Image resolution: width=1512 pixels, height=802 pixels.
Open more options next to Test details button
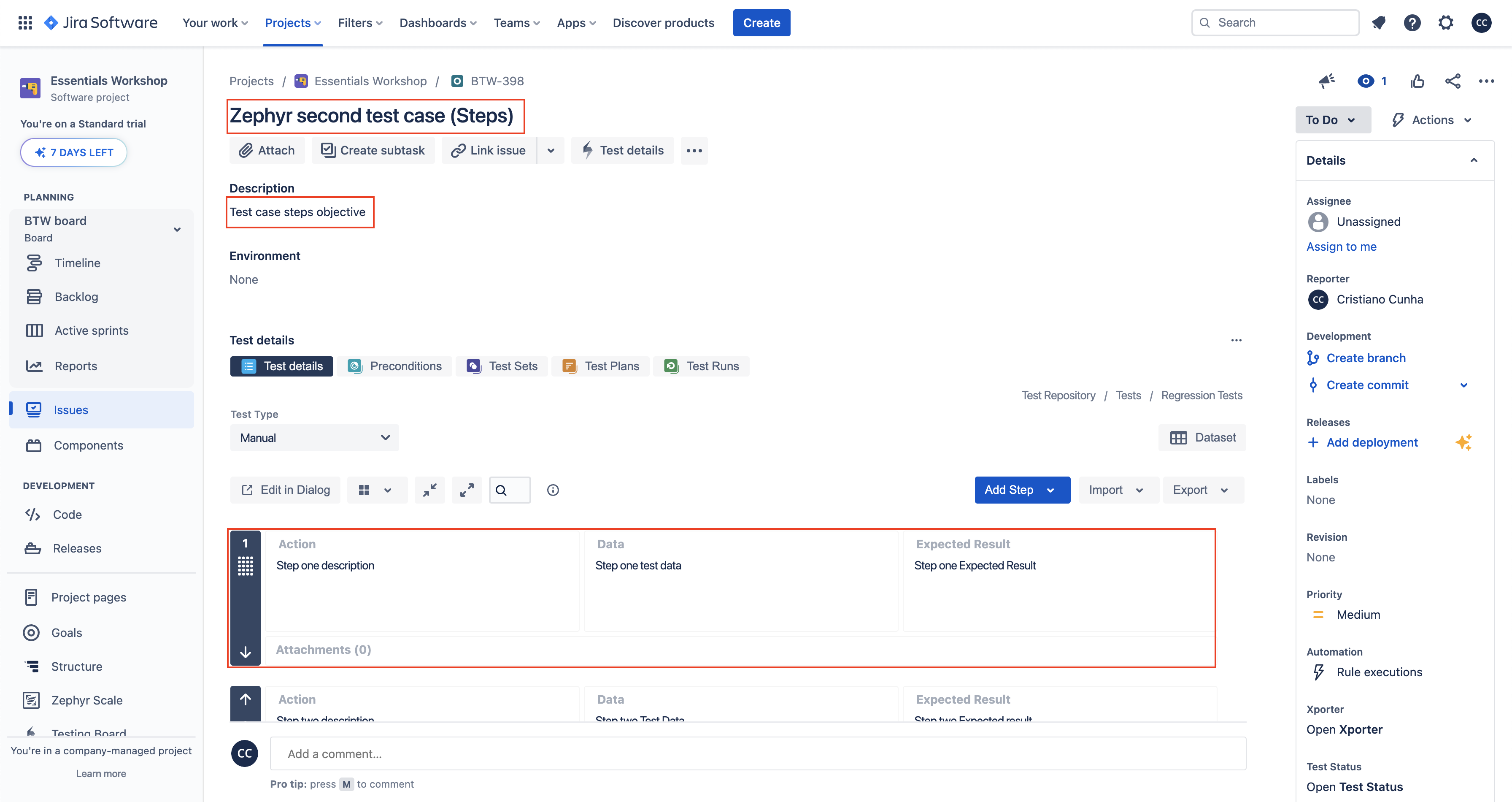pos(694,151)
